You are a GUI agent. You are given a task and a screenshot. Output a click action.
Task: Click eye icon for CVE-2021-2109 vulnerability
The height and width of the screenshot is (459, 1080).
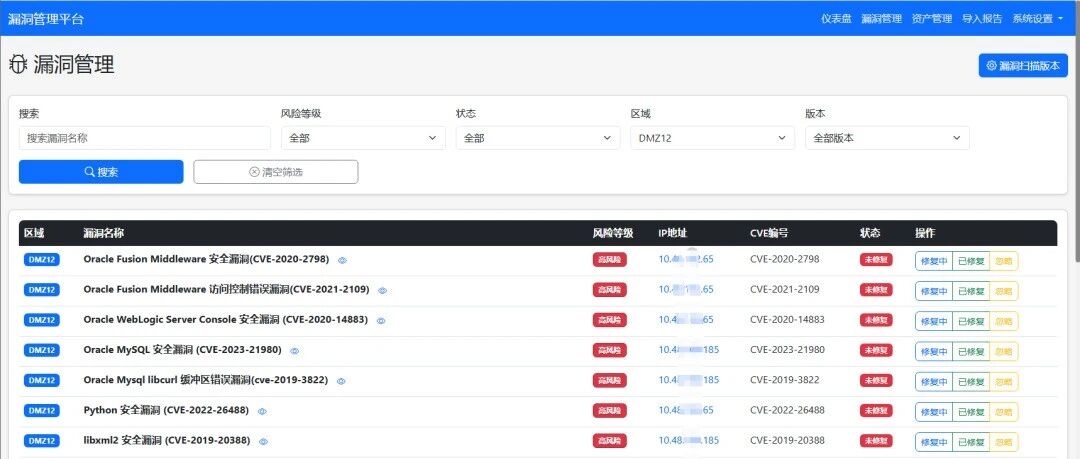pos(382,291)
